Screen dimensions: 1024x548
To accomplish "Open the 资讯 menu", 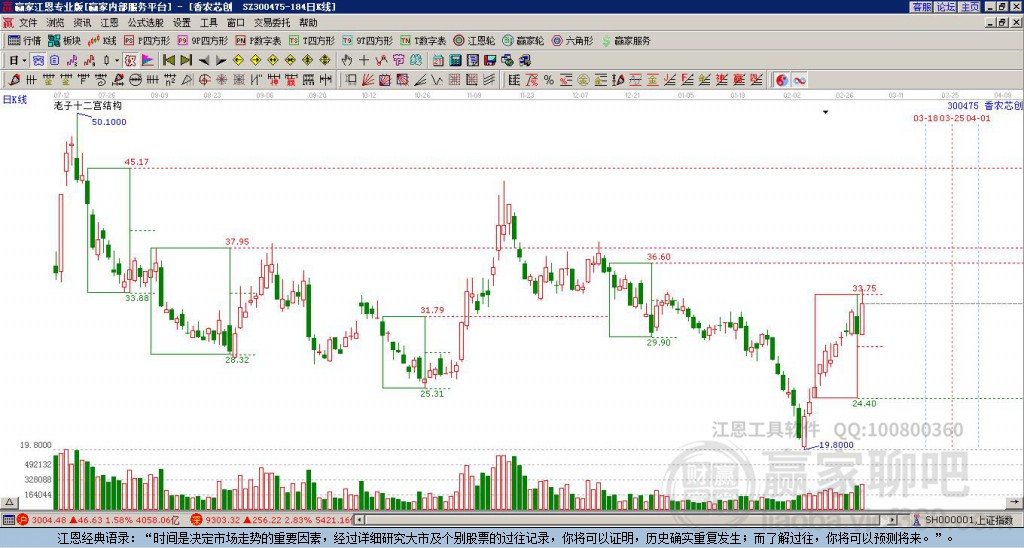I will tap(82, 23).
